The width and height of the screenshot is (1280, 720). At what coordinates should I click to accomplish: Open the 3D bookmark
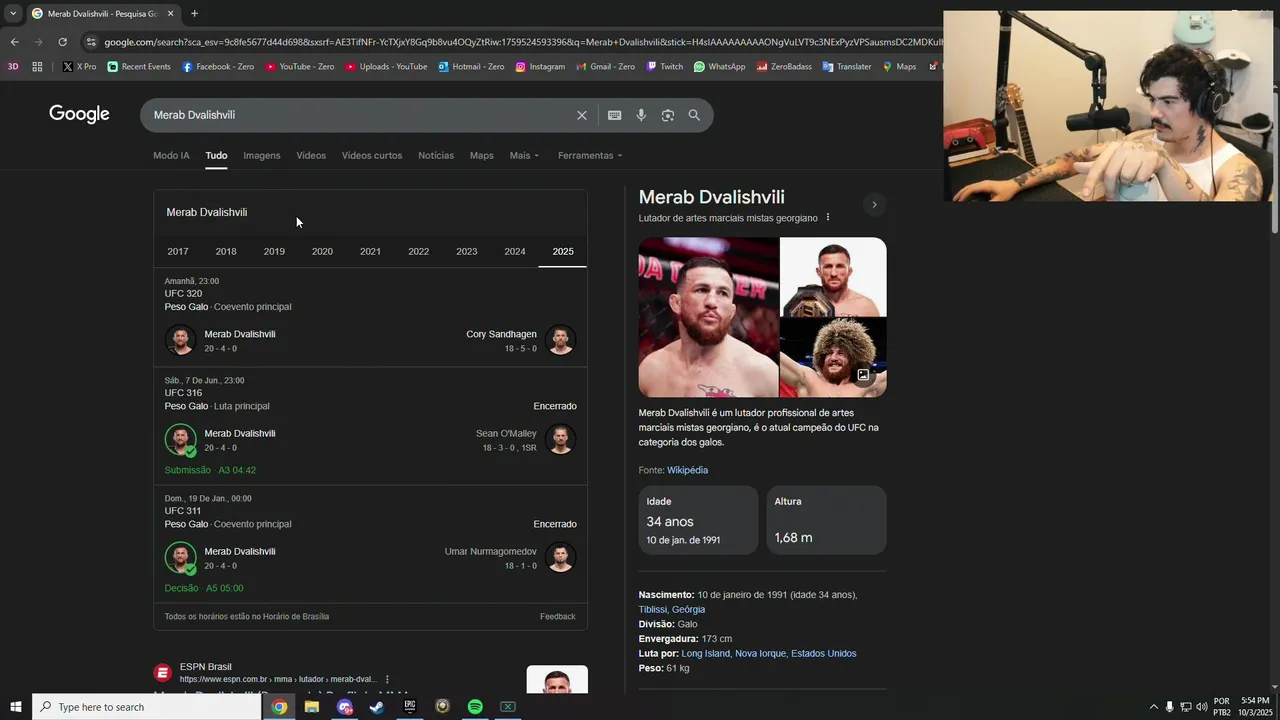13,67
